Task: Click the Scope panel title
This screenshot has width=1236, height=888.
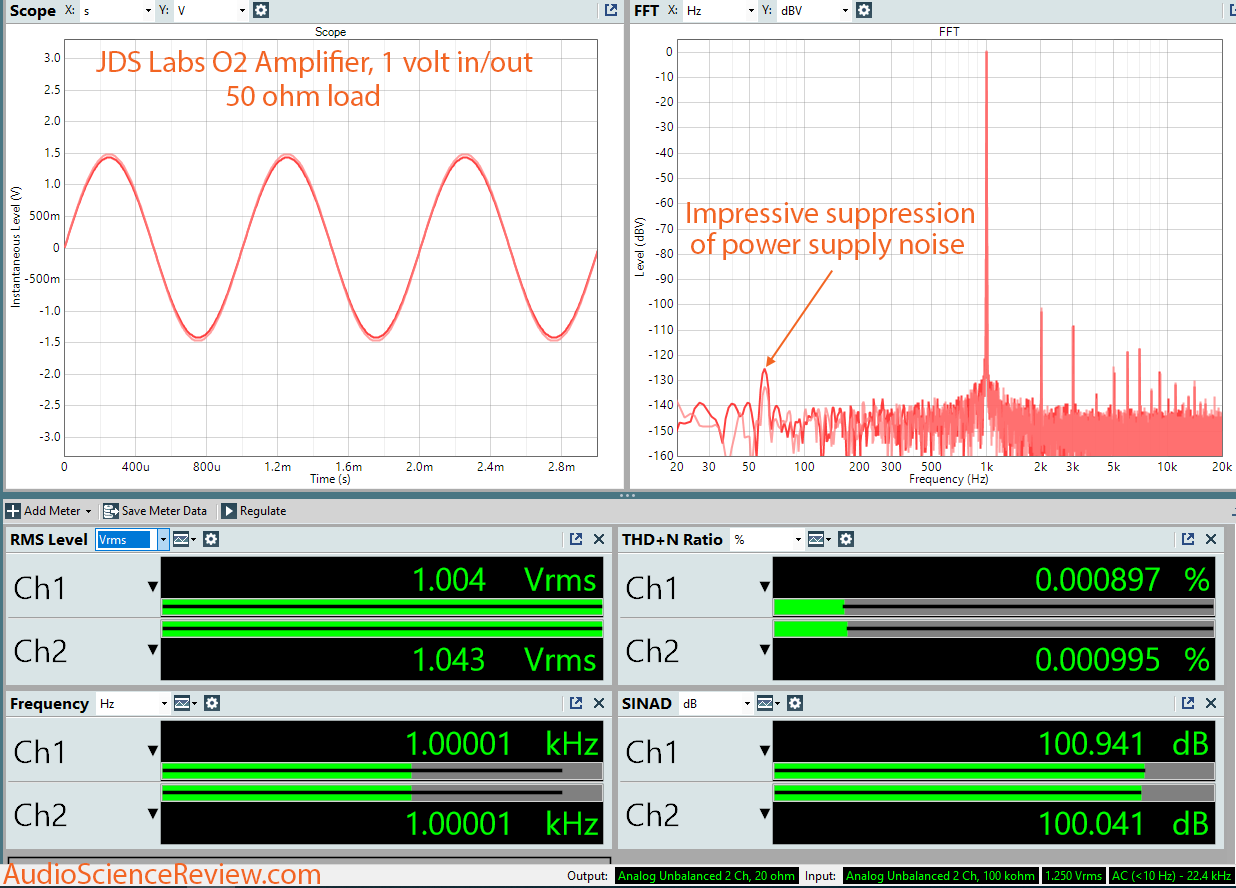Action: pos(33,11)
